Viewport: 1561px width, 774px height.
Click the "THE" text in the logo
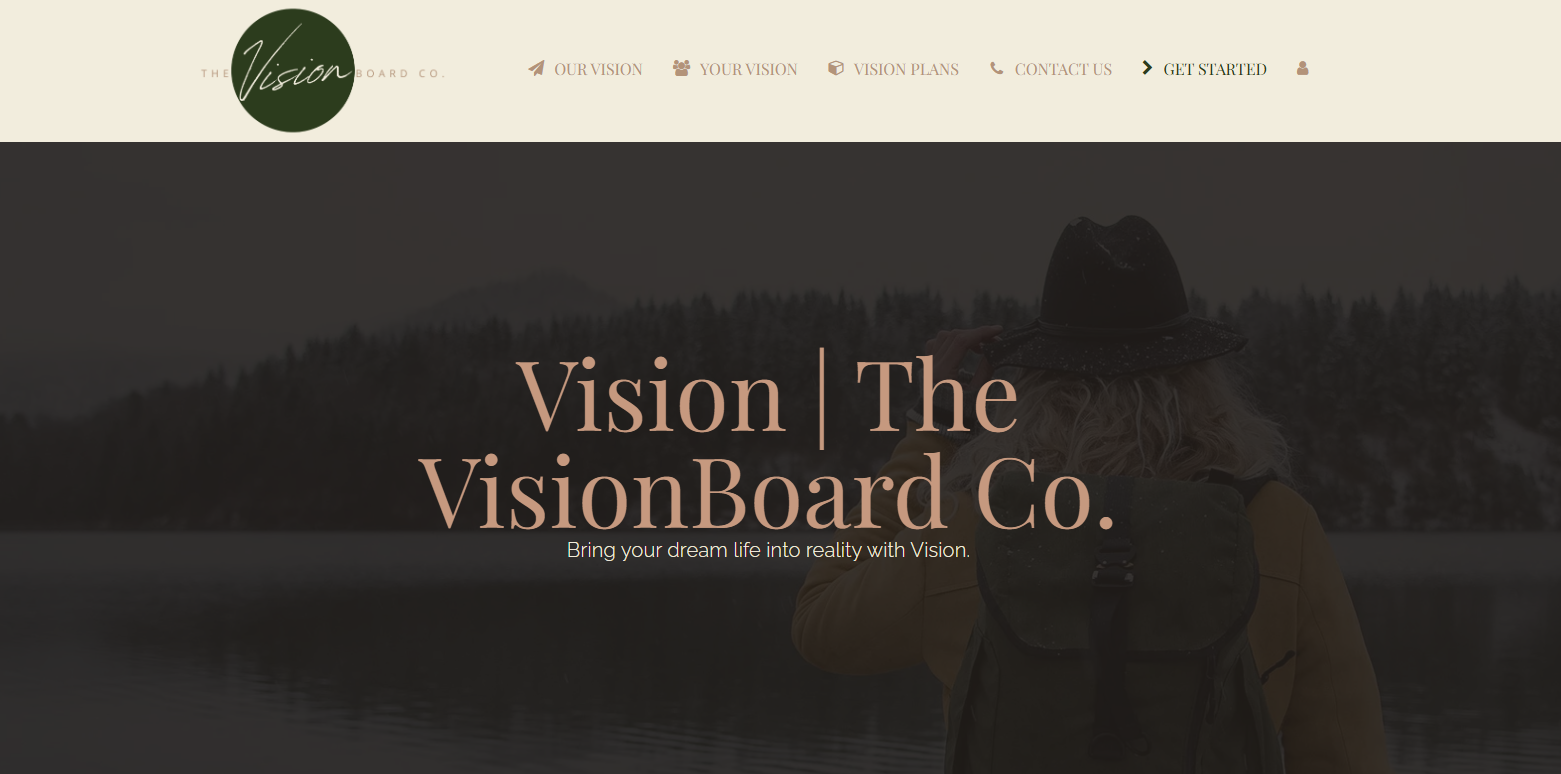click(215, 74)
